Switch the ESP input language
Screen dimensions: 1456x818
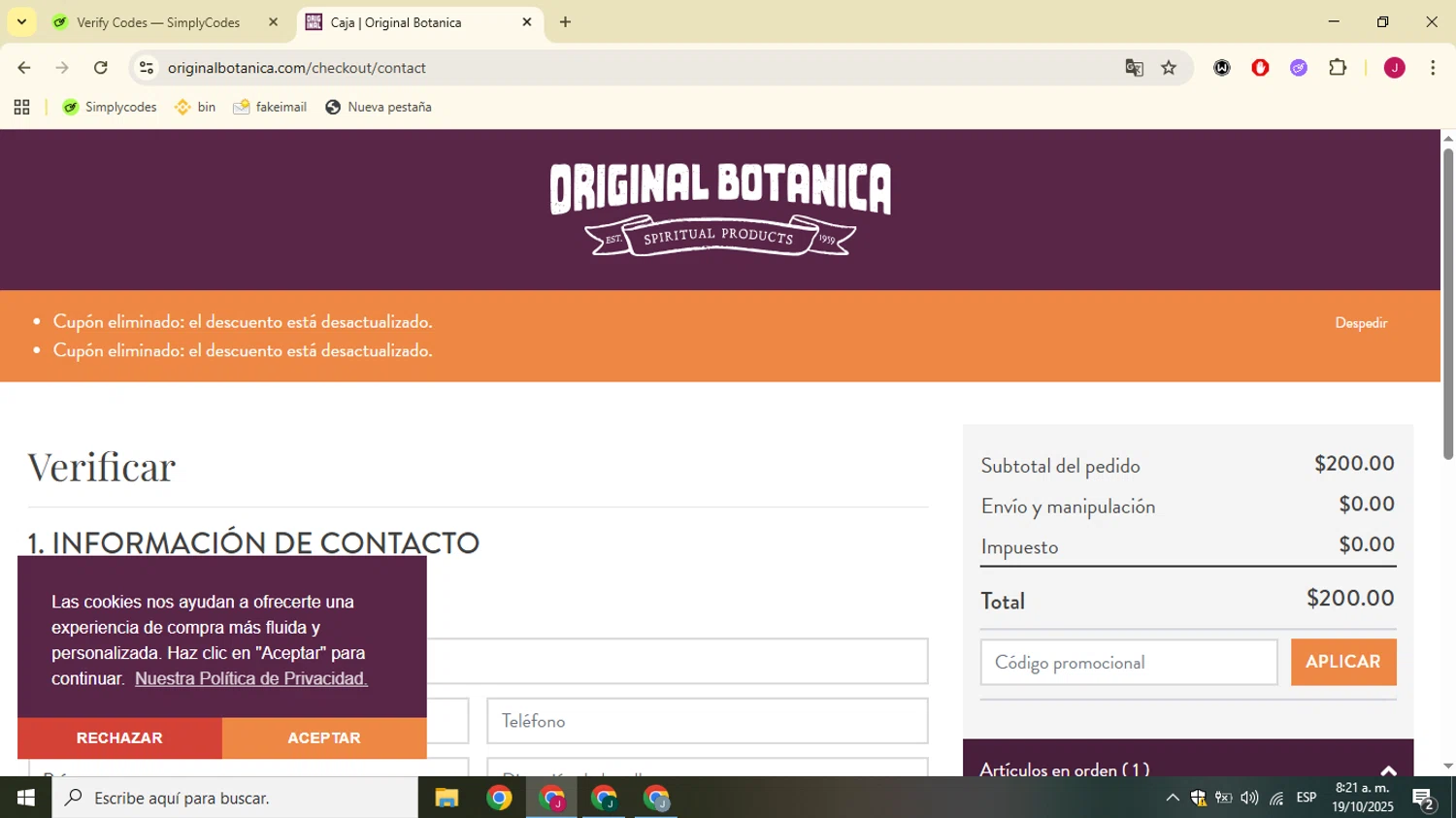1307,798
